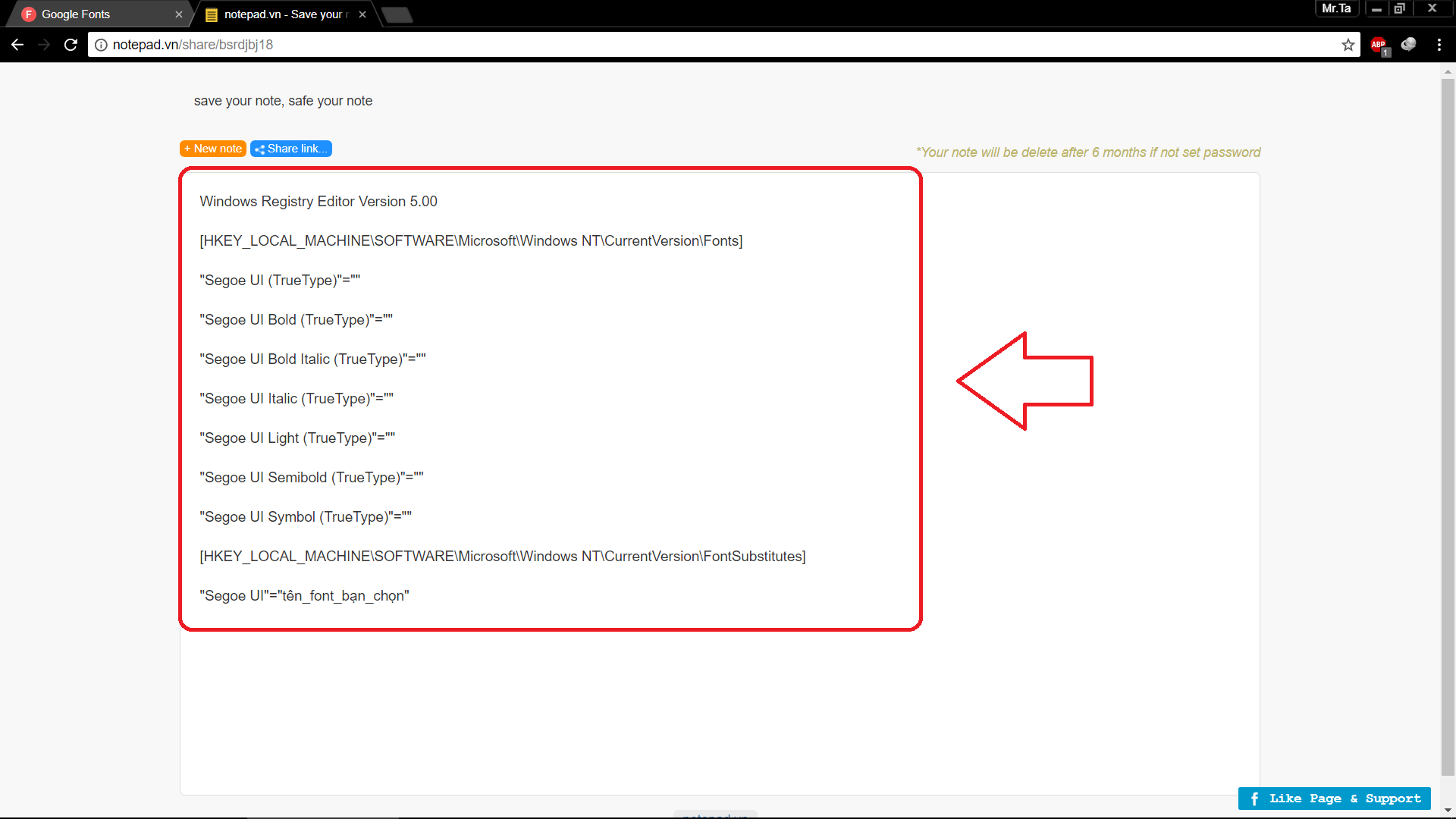Focus the address bar URL field
Screen dimensions: 1456x819
tap(682, 45)
